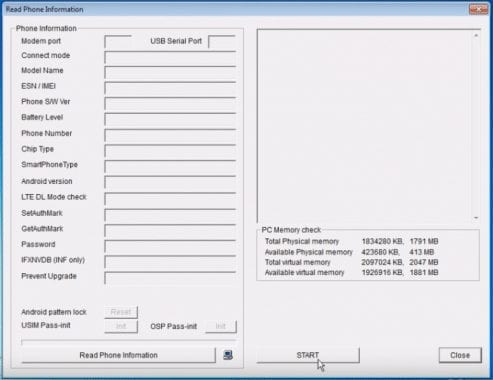Click the Total virtual memory value 2047 MB
Screen dimensions: 493x380
click(424, 262)
